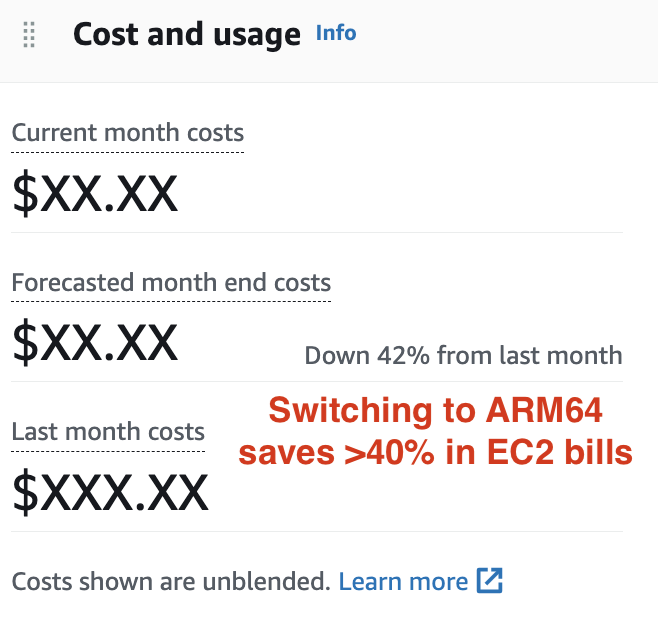
Task: Select the $XX.XX current month amount
Action: tap(95, 193)
